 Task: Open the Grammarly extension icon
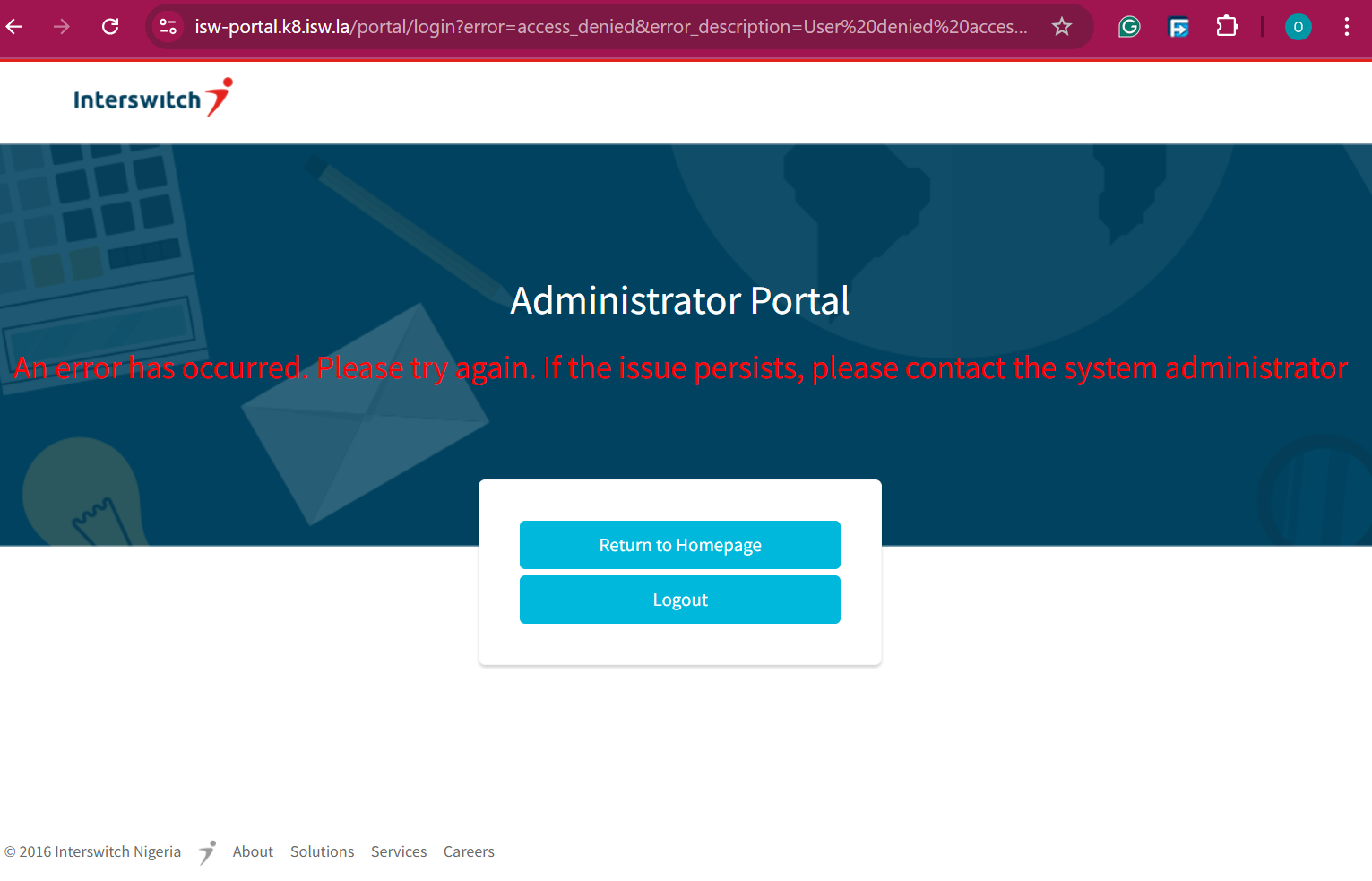[x=1129, y=27]
